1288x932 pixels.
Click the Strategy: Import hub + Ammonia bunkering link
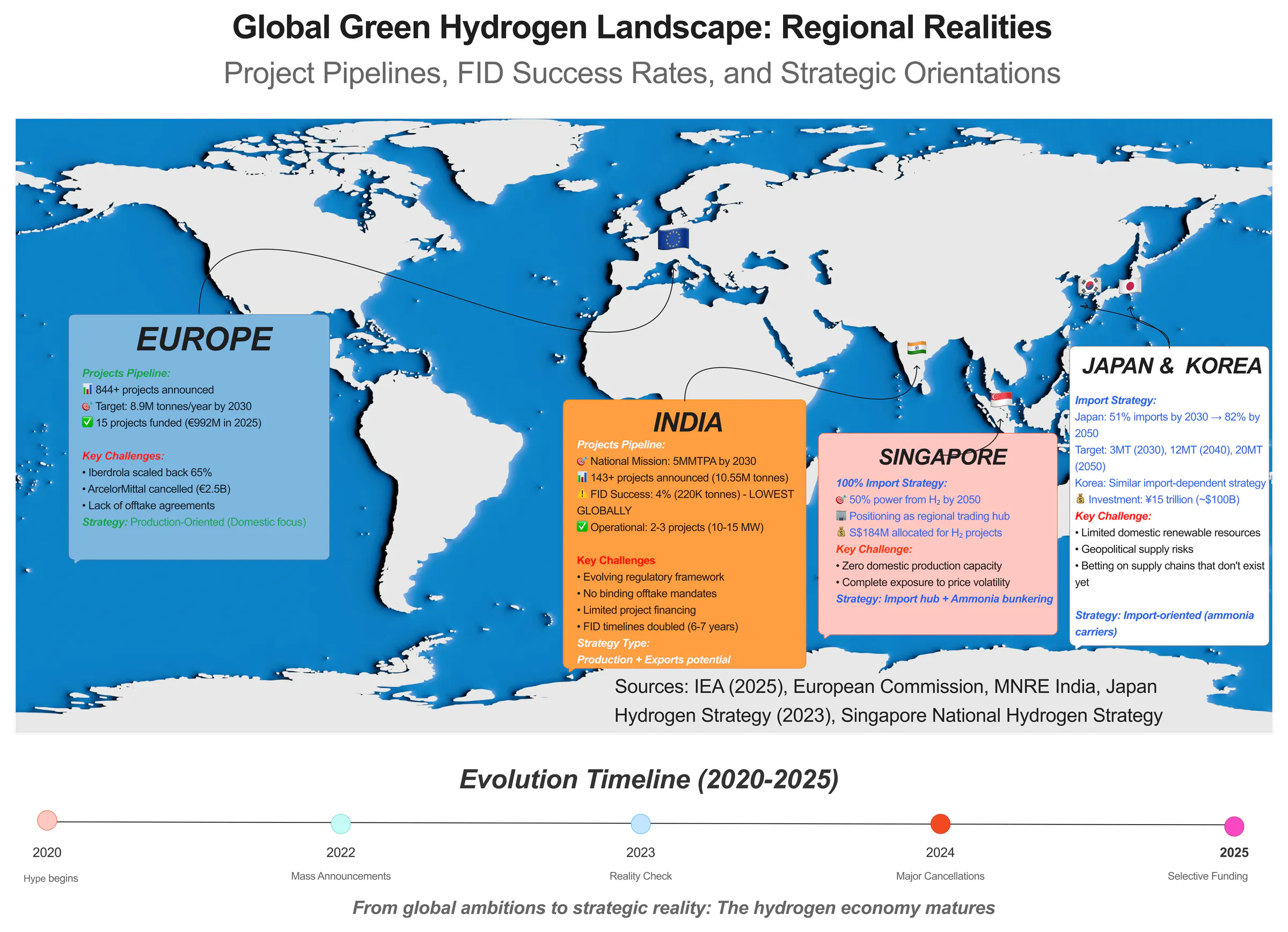pyautogui.click(x=945, y=599)
